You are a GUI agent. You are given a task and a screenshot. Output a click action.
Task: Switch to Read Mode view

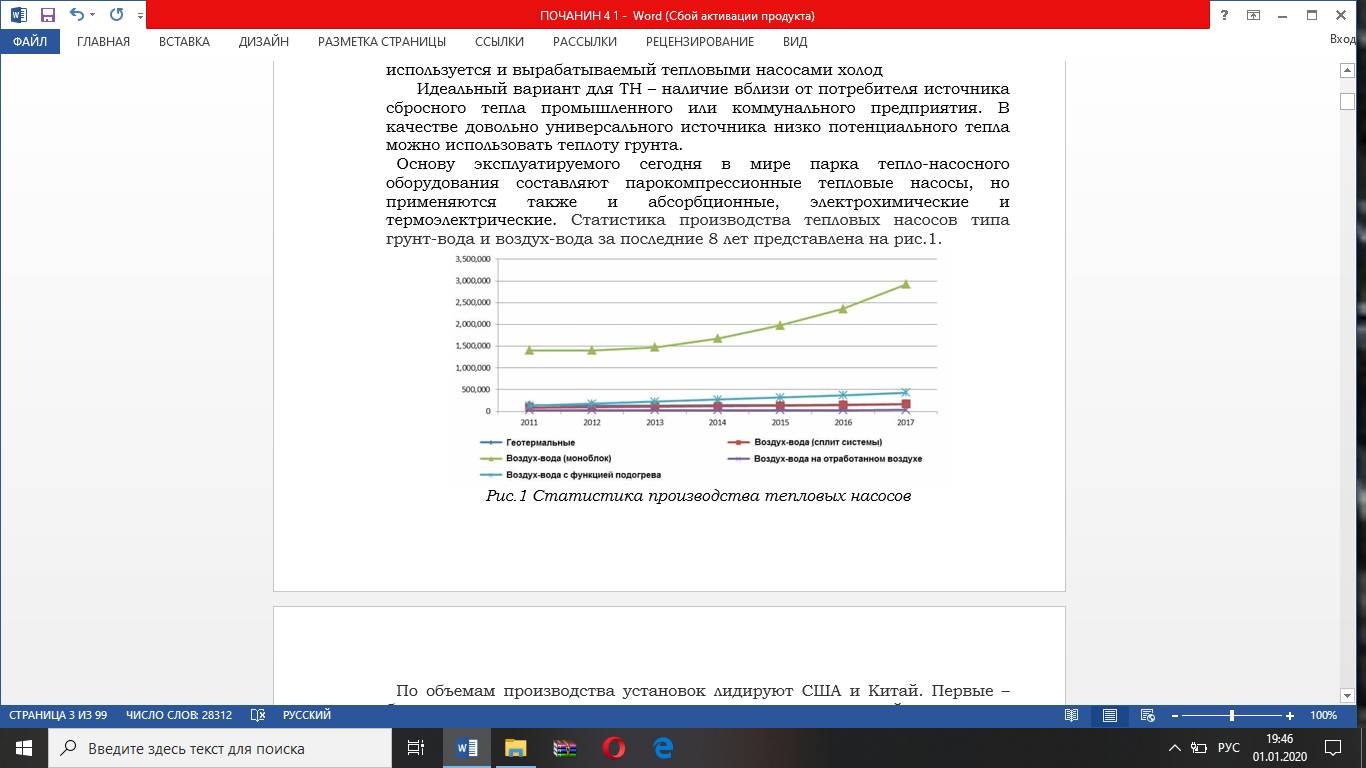[1072, 715]
